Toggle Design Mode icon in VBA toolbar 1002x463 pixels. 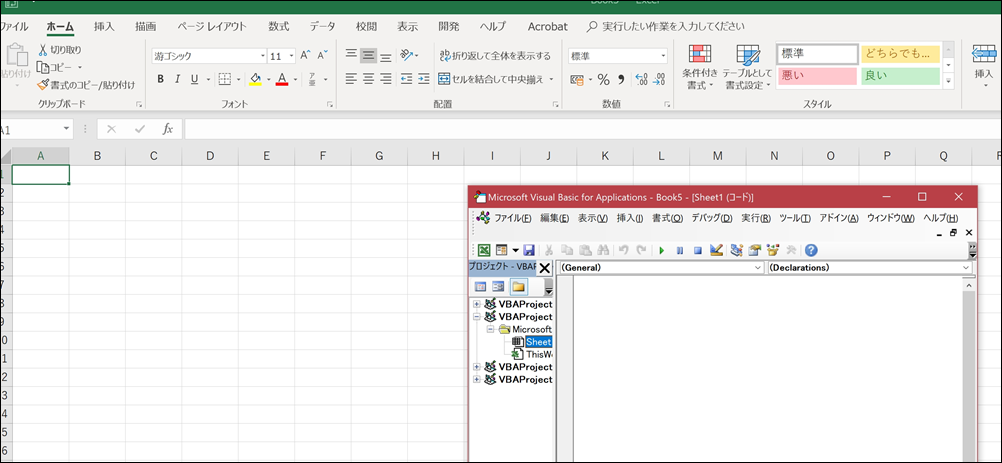716,250
